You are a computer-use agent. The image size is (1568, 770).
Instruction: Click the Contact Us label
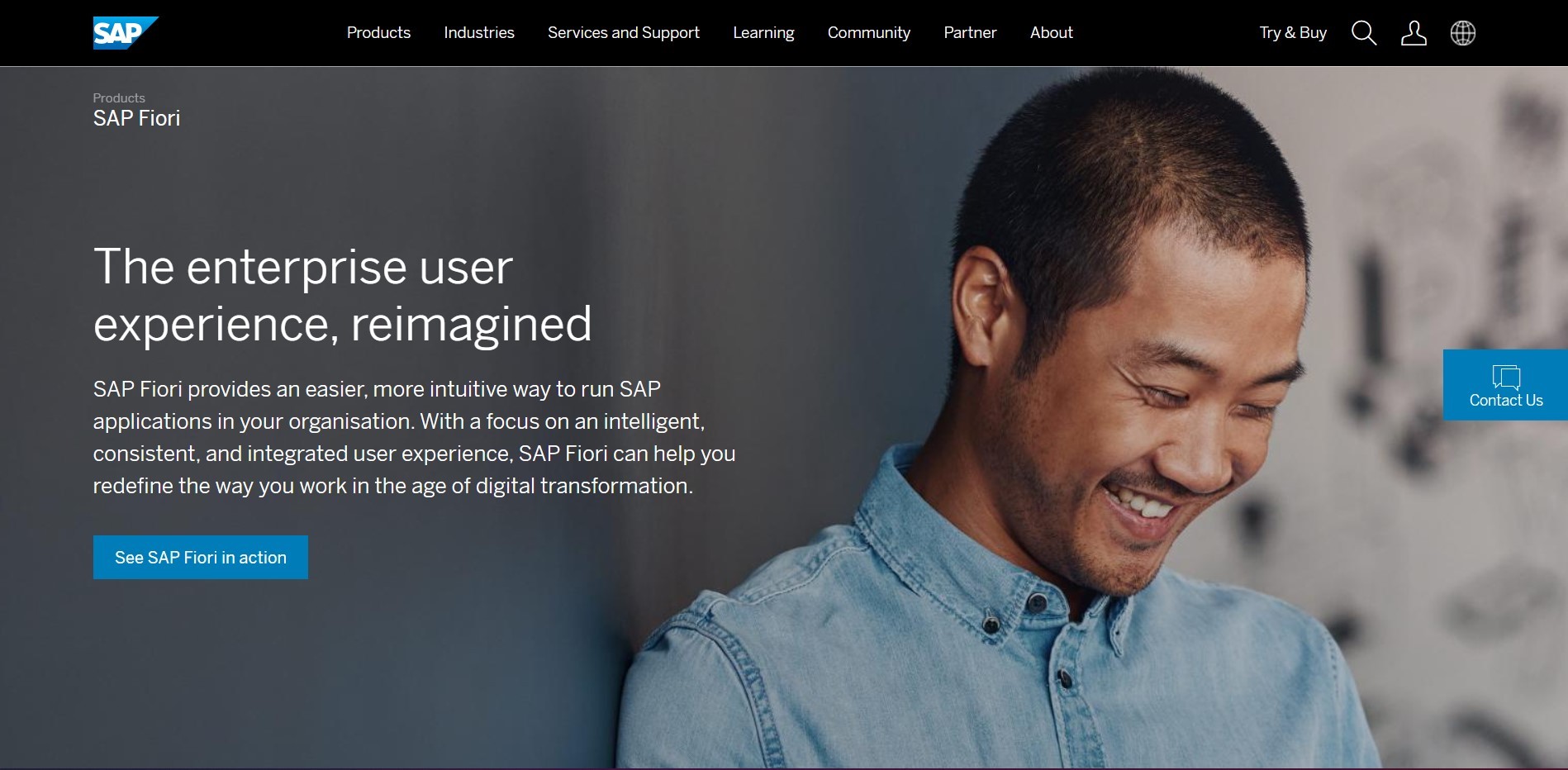1506,401
